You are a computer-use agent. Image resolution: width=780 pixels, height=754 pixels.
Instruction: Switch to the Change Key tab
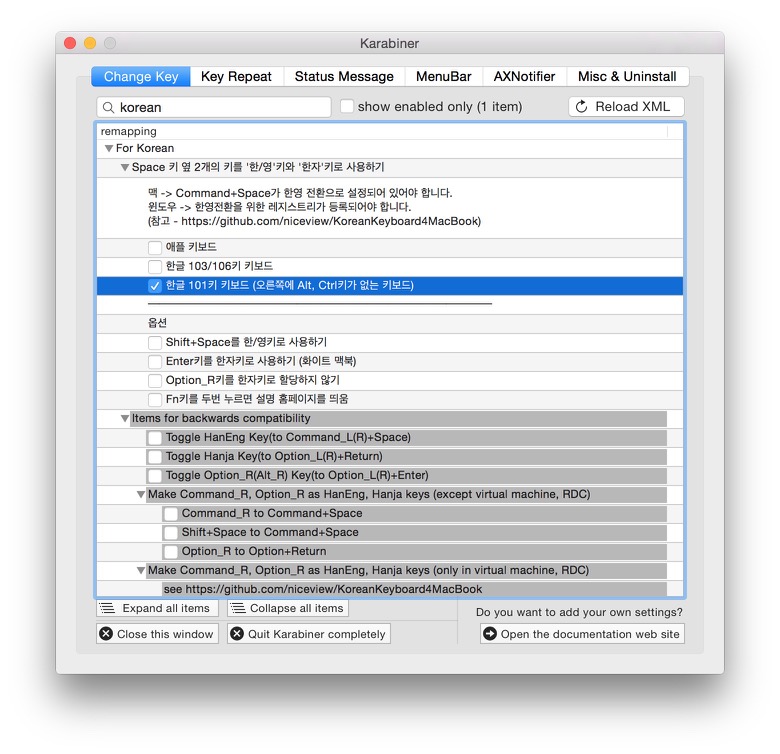[141, 77]
